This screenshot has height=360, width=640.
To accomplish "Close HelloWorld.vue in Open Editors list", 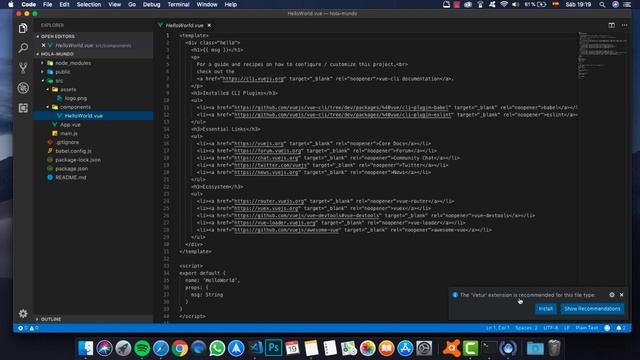I will (43, 45).
